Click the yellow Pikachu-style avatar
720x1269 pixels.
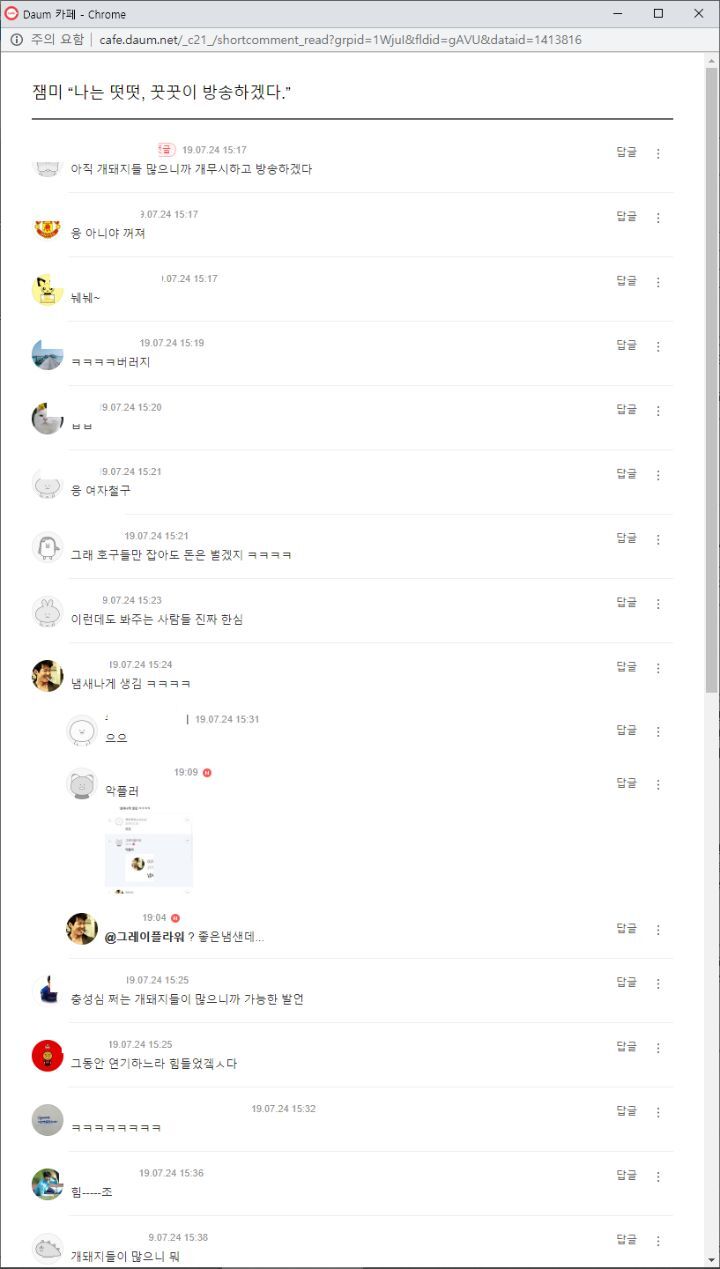point(47,290)
